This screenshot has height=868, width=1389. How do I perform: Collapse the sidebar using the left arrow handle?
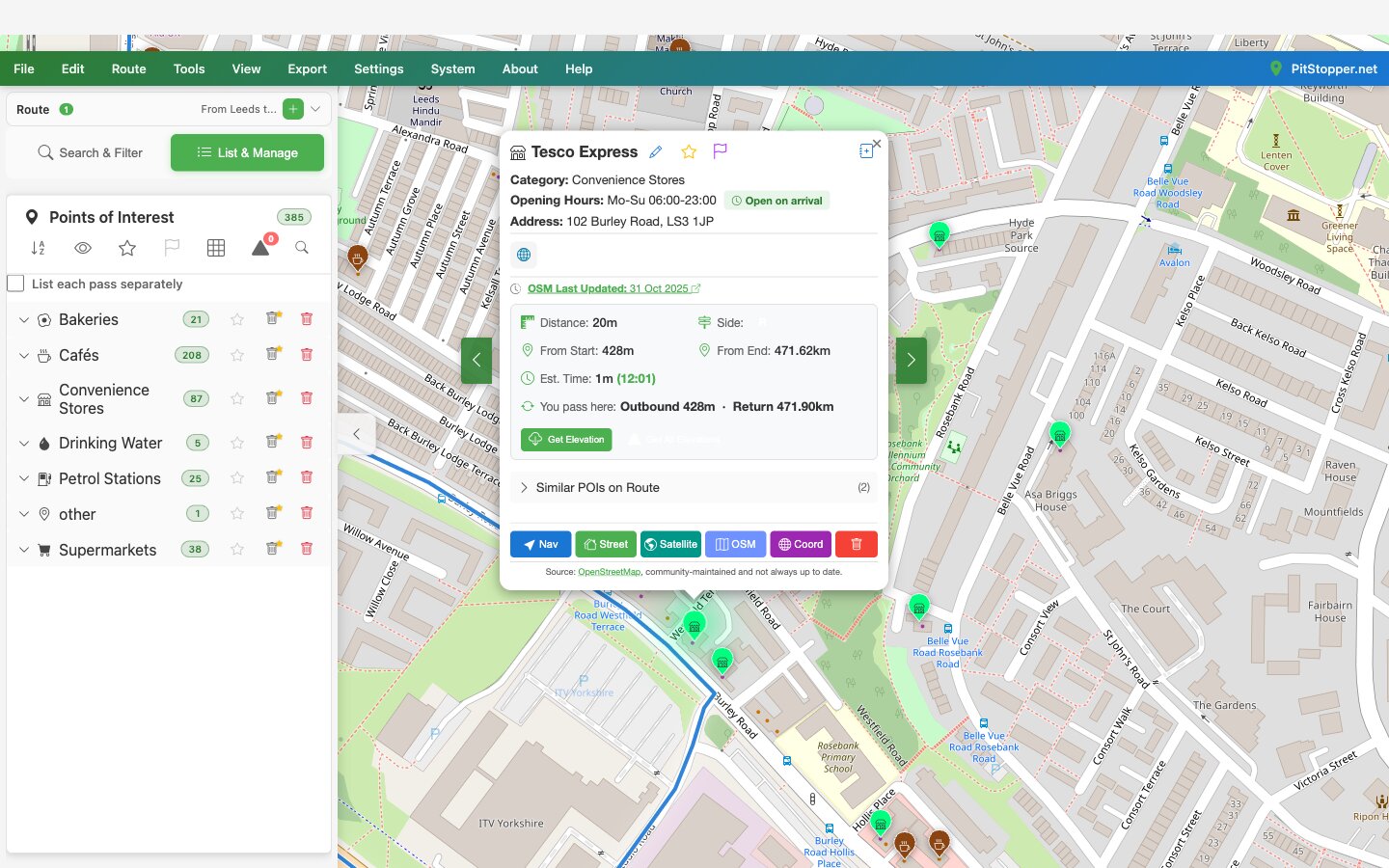[356, 434]
